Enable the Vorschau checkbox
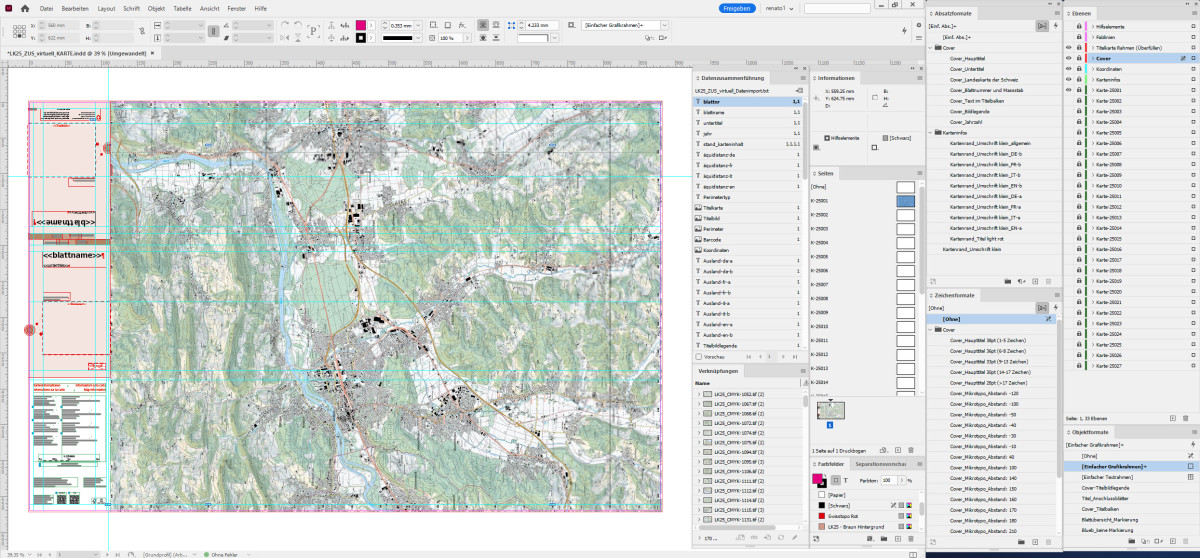Viewport: 1200px width, 558px height. click(x=698, y=357)
